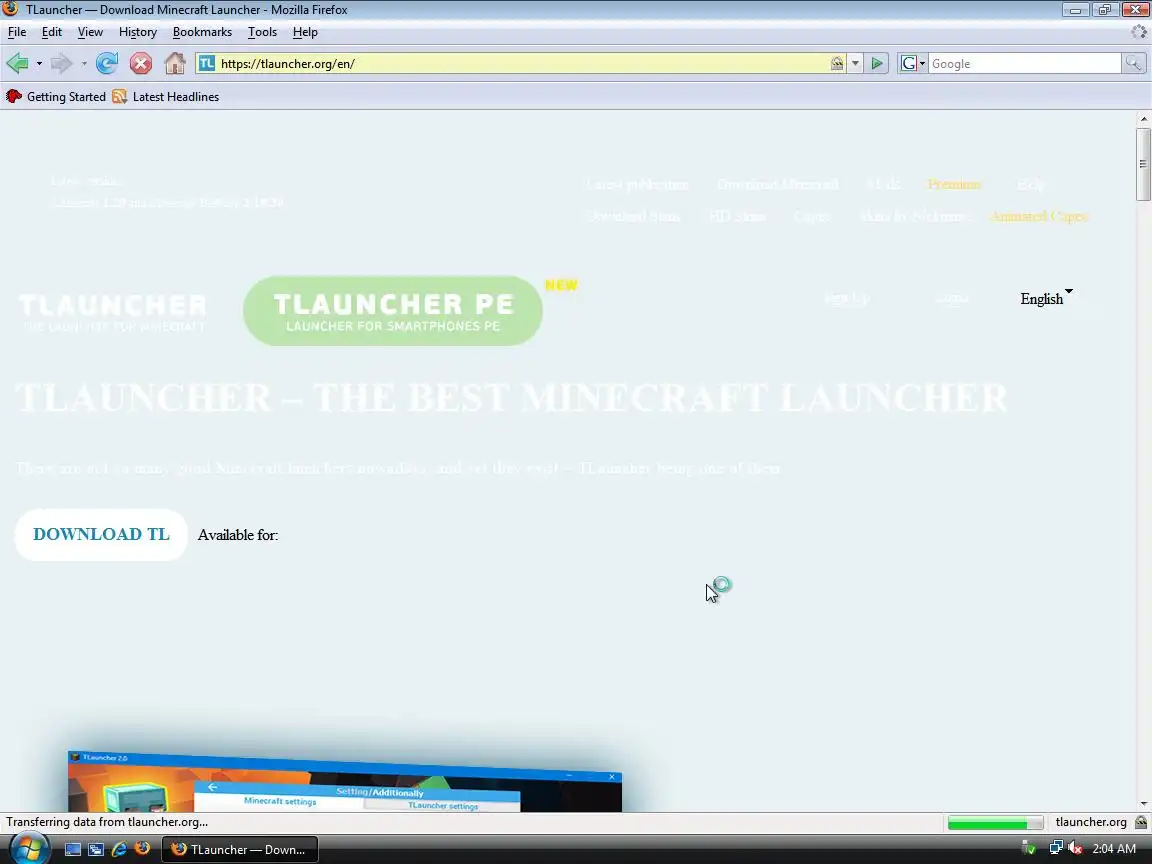Start search with the magnifier icon
The image size is (1152, 864).
[1134, 63]
